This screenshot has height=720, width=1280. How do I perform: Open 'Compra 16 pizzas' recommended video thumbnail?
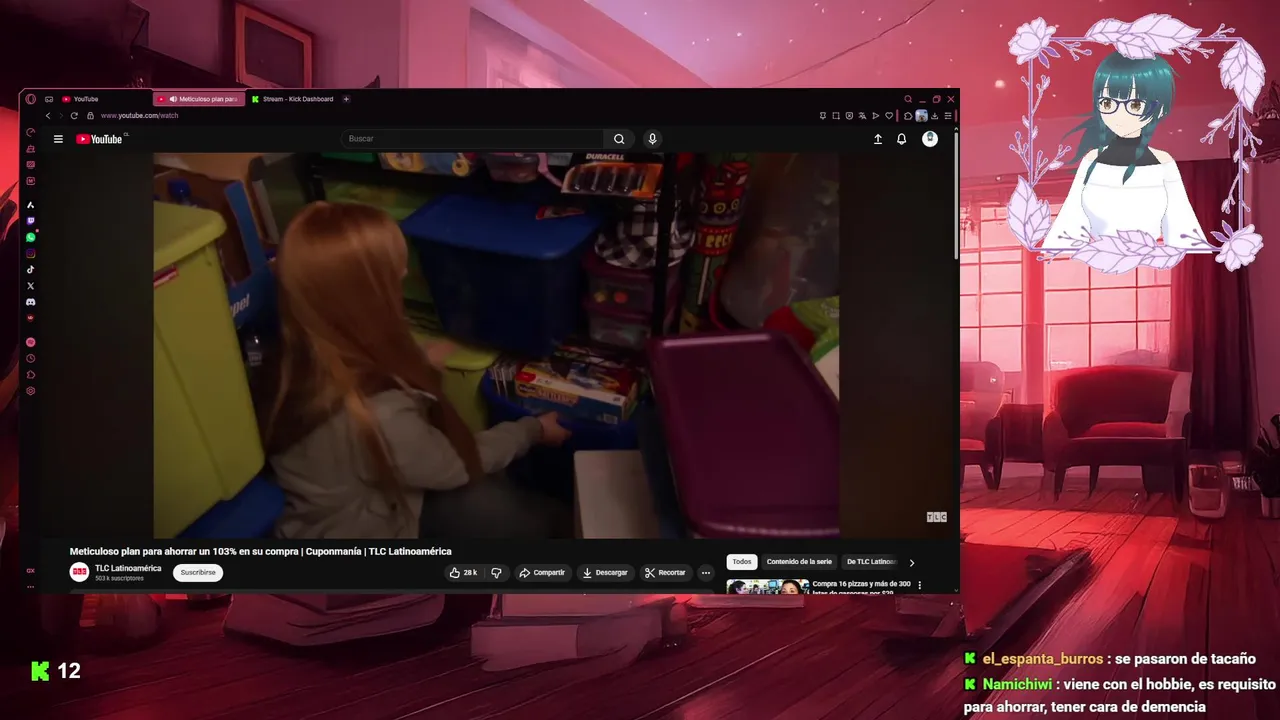(767, 587)
